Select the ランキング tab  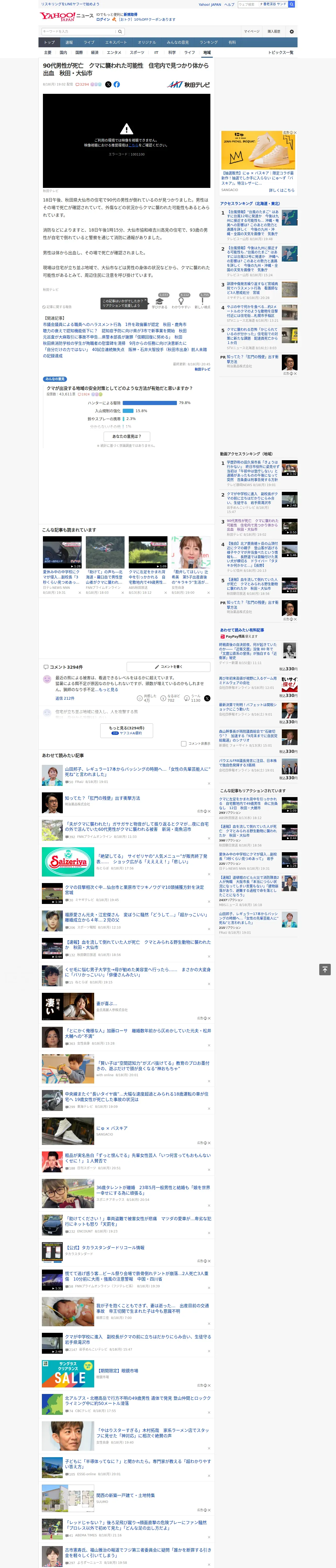[x=209, y=43]
